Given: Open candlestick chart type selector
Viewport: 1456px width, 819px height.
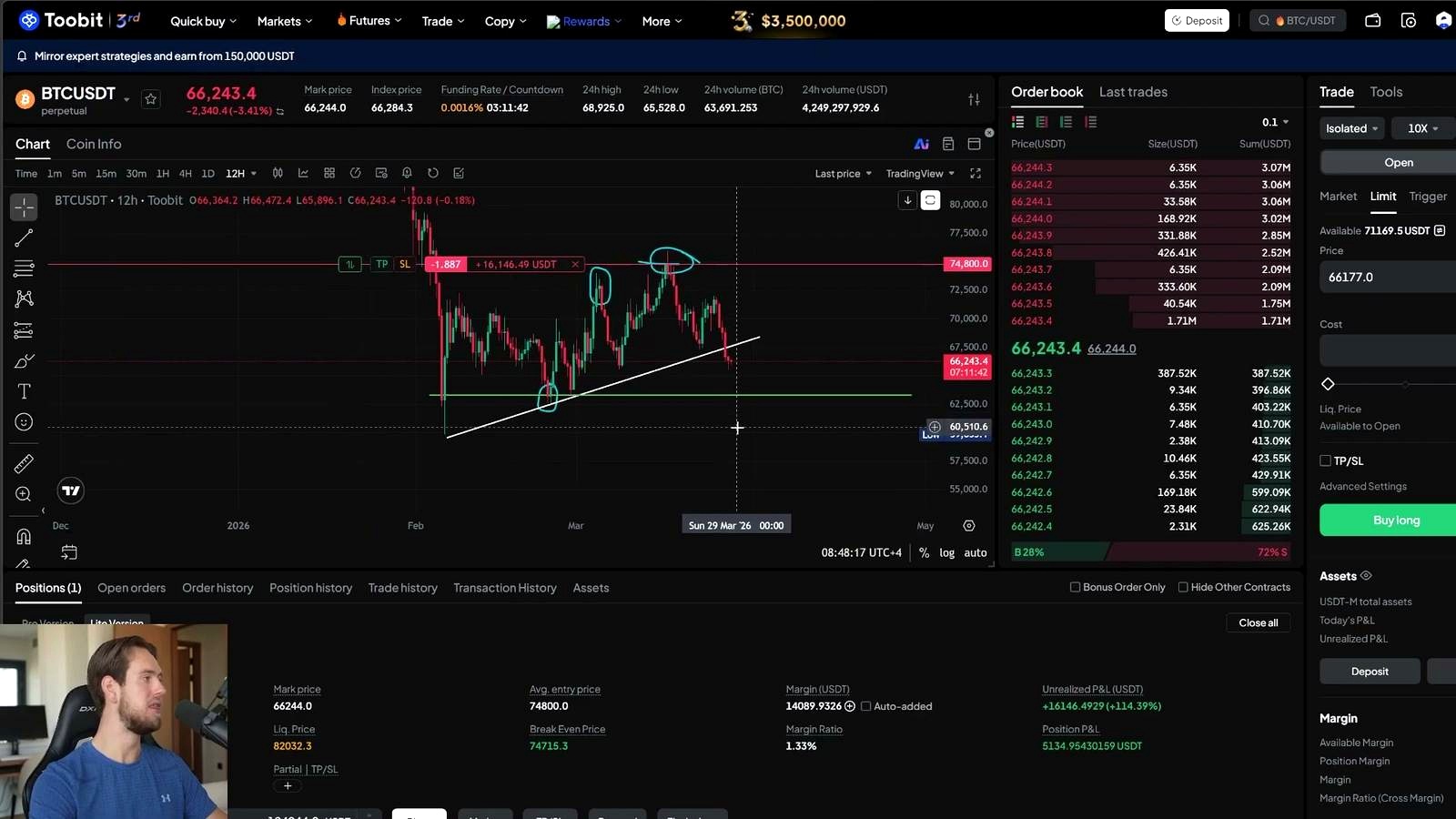Looking at the screenshot, I should (278, 173).
